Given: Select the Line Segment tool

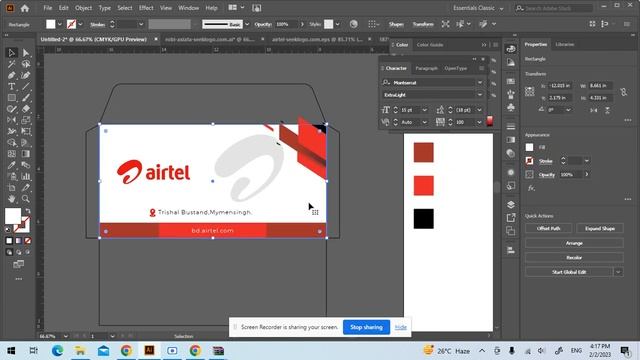Looking at the screenshot, I should click(26, 87).
